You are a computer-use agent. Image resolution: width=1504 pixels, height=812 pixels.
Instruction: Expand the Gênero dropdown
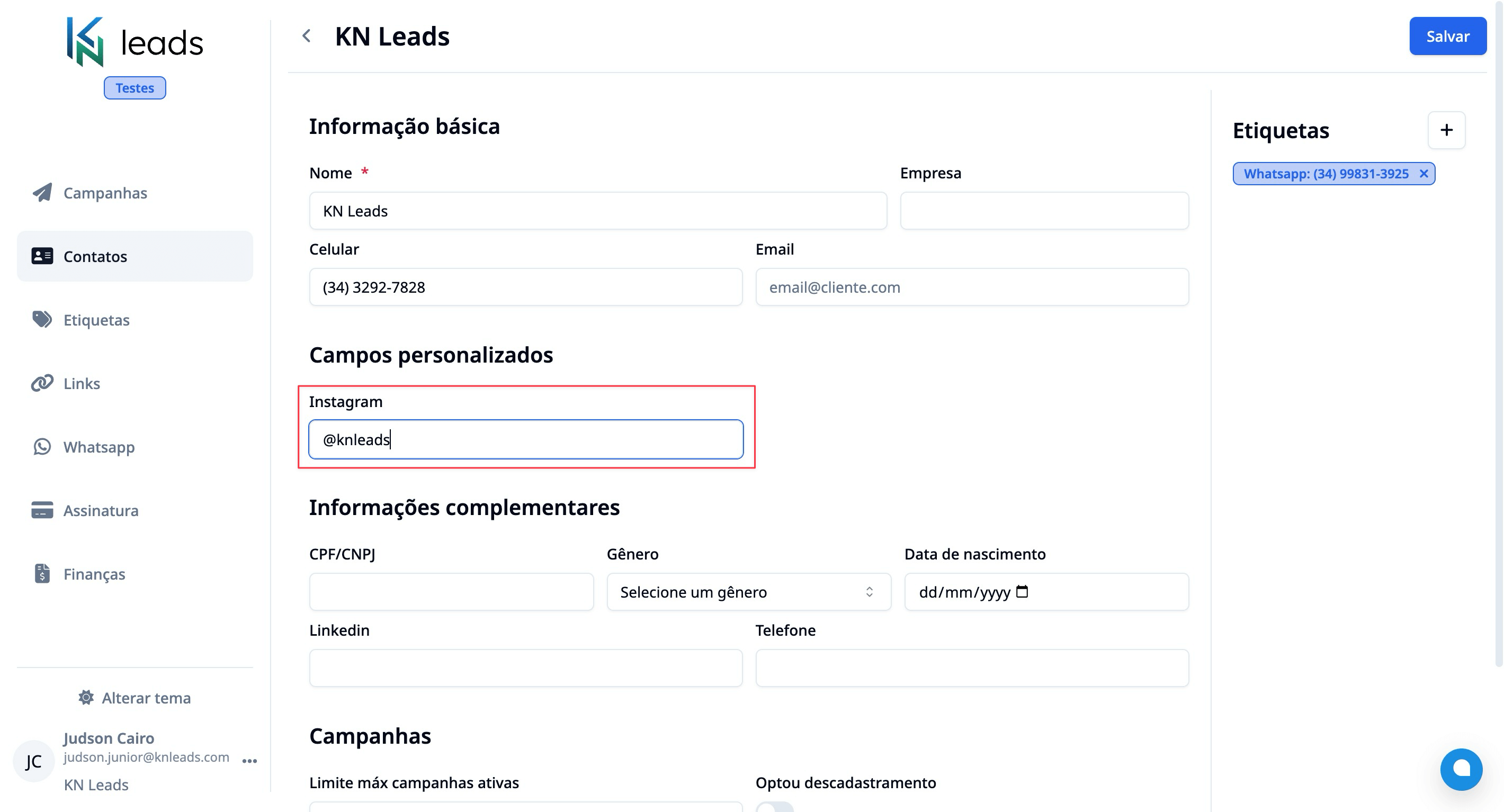click(748, 592)
